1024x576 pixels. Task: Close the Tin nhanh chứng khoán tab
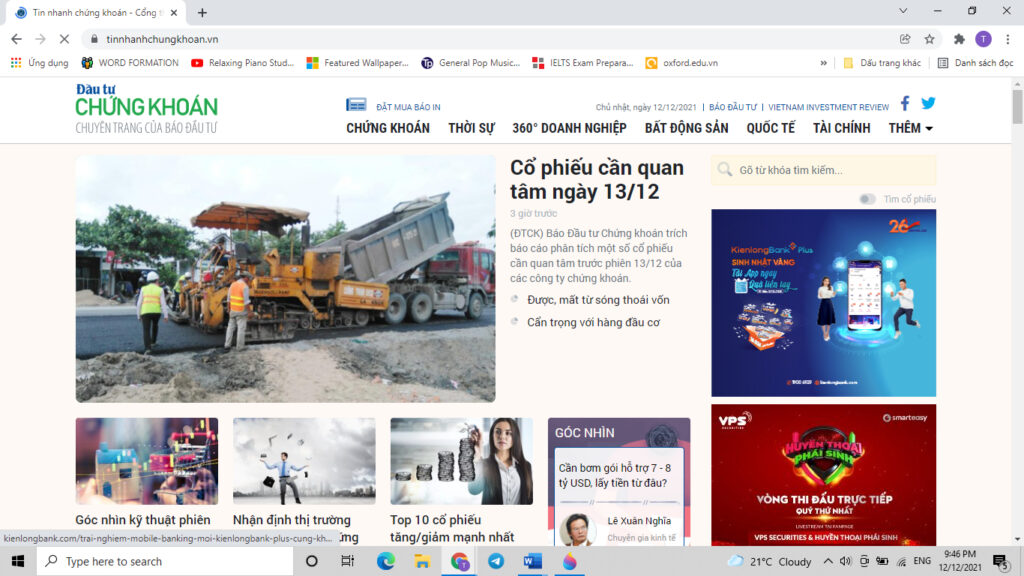point(174,12)
